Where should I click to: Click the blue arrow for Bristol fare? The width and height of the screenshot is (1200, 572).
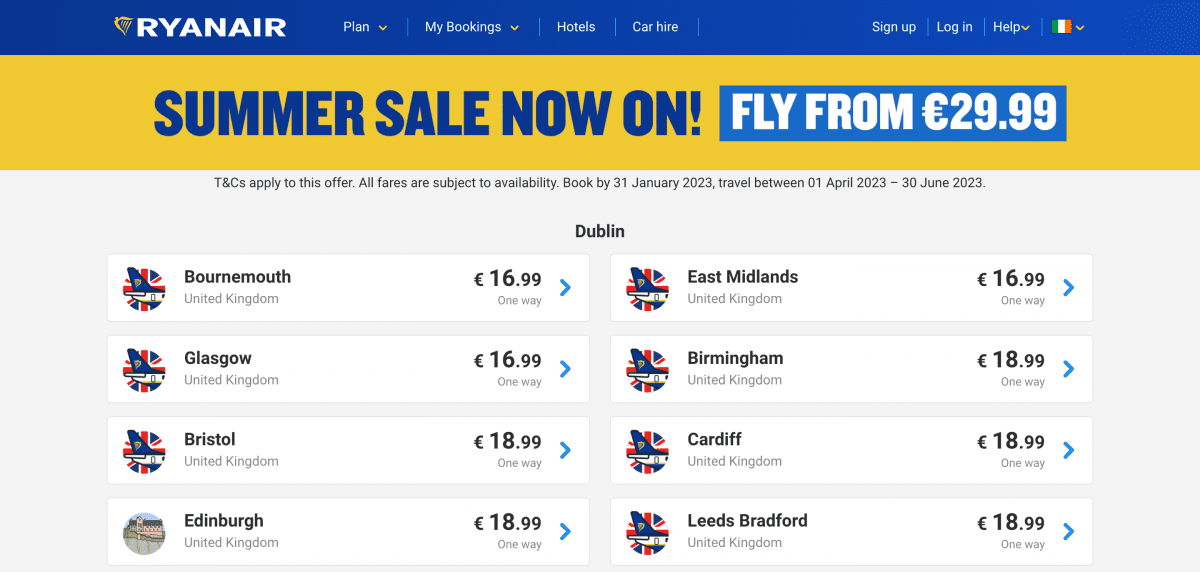(565, 451)
